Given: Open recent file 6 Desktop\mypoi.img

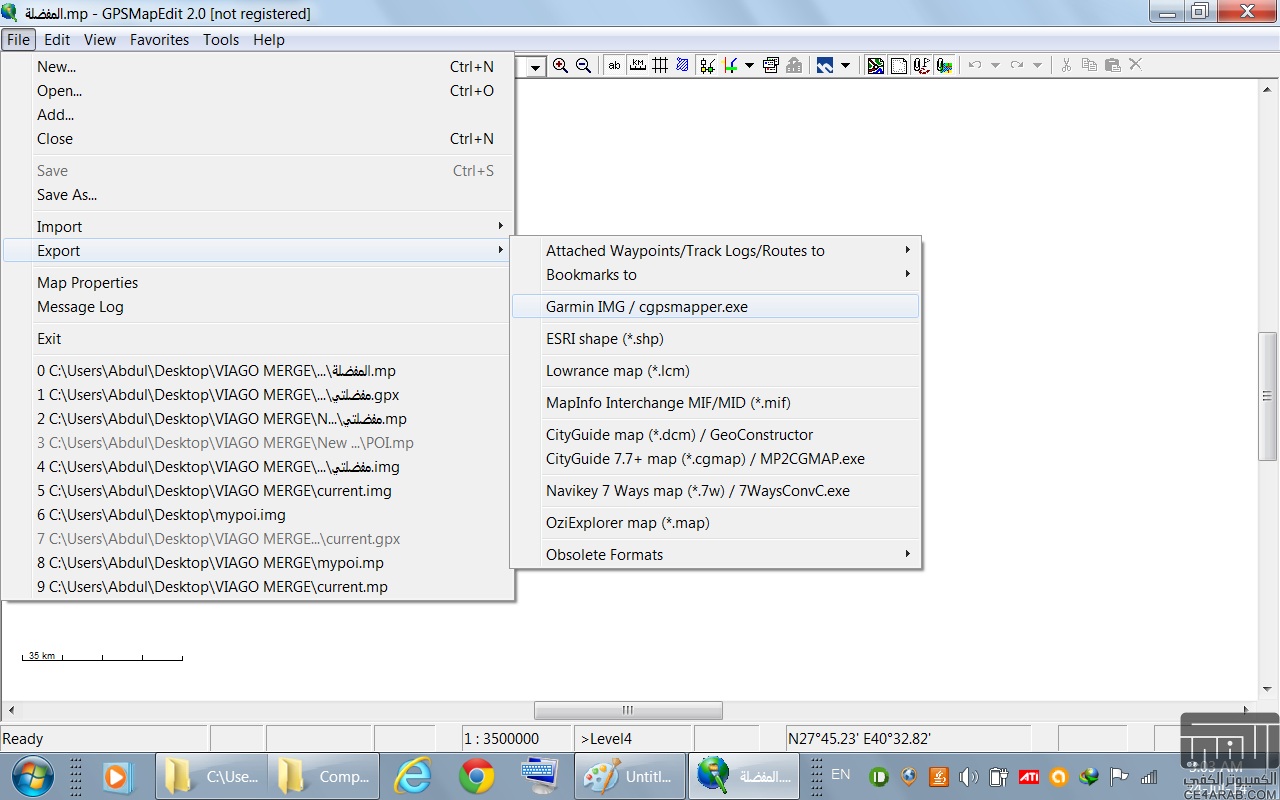Looking at the screenshot, I should (x=259, y=515).
